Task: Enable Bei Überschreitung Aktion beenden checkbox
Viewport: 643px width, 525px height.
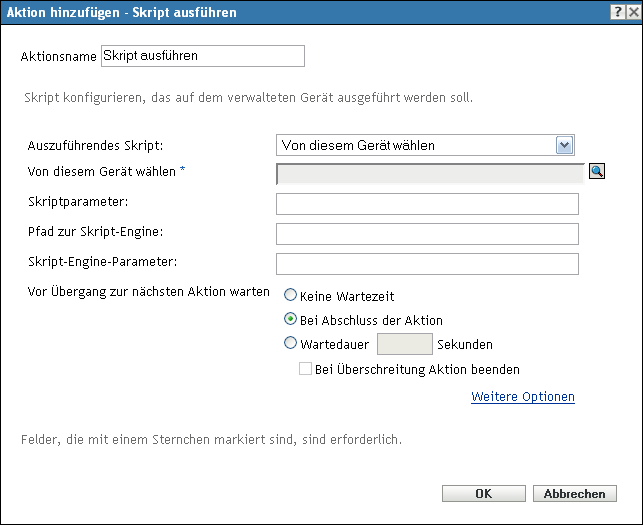Action: click(x=306, y=369)
